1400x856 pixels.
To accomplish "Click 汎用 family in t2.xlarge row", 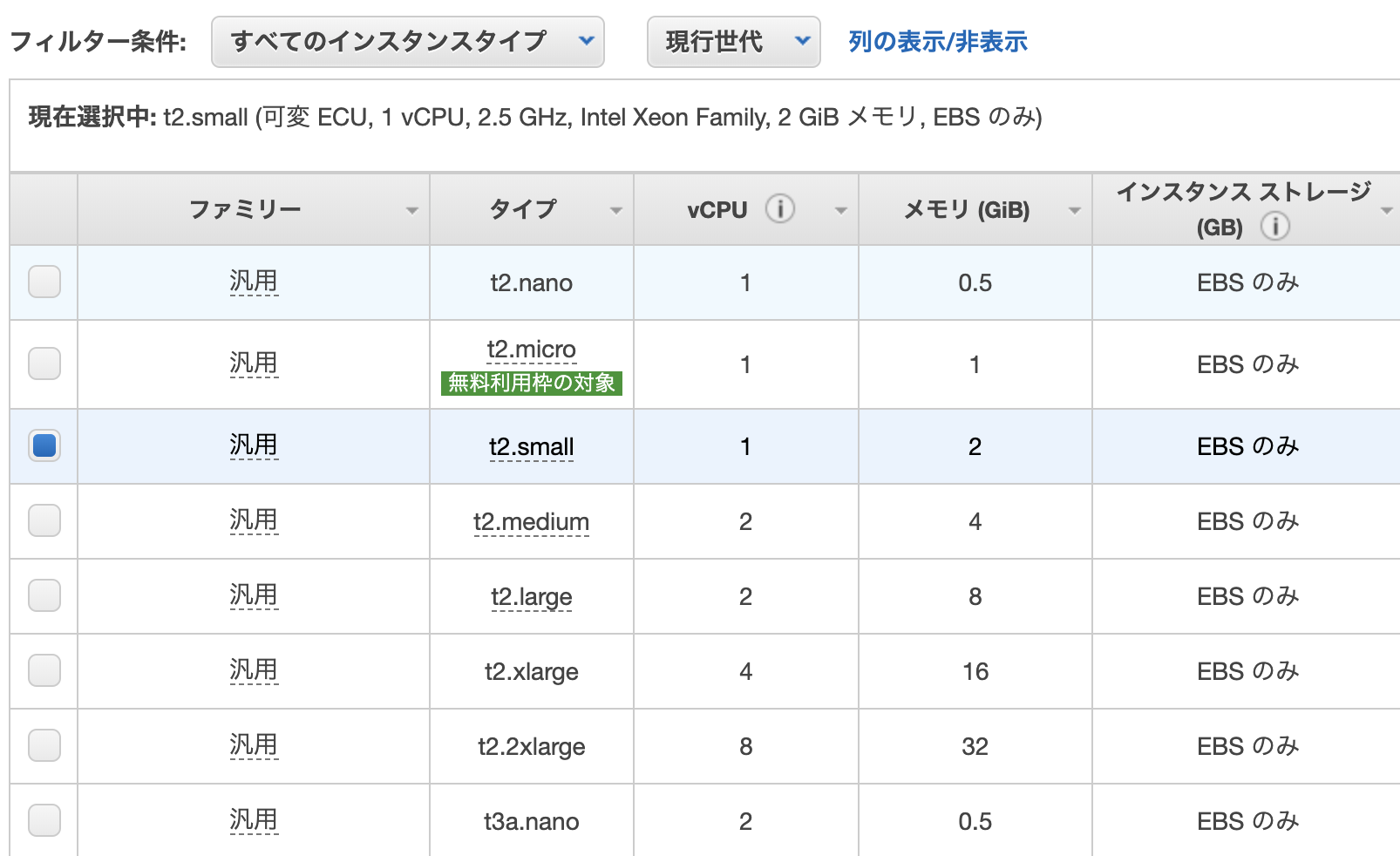I will click(x=254, y=670).
